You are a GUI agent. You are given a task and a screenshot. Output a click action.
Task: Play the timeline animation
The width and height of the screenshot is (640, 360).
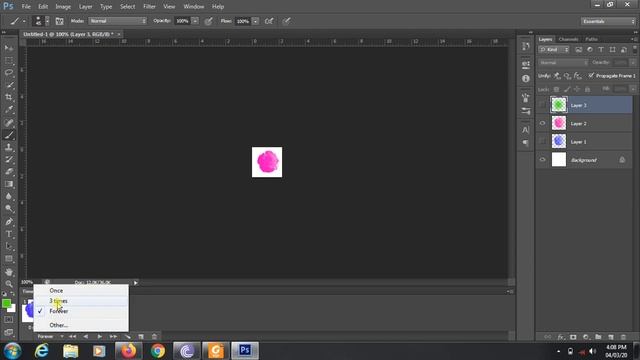[x=100, y=337]
